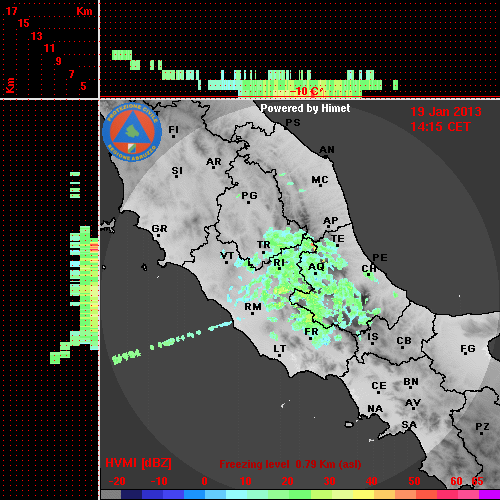
Task: Click the FI city label
Action: [x=173, y=129]
